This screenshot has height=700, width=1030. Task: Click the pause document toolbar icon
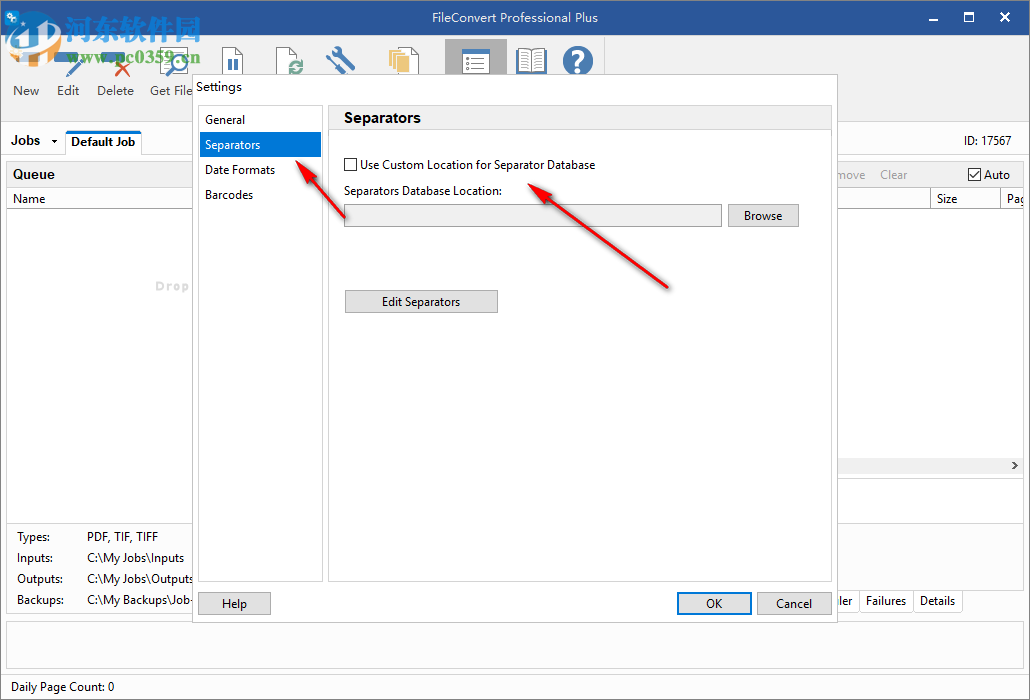[x=232, y=61]
